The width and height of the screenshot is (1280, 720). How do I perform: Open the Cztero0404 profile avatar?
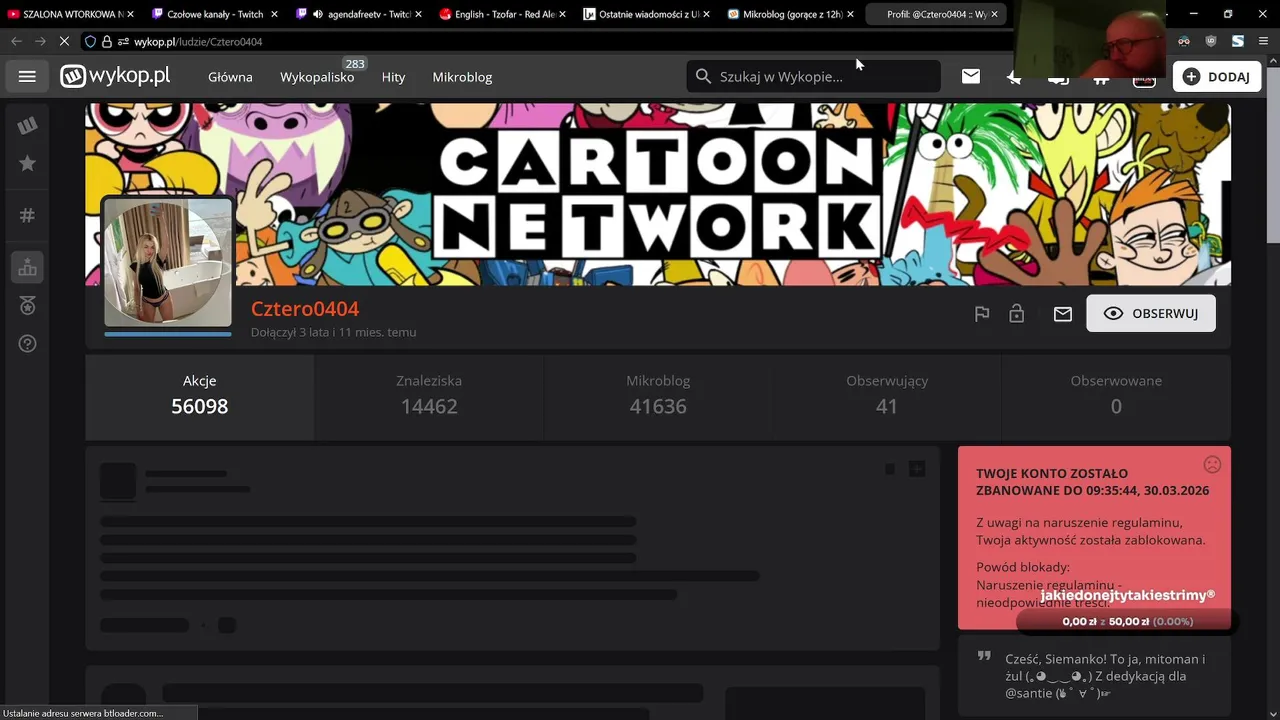tap(168, 262)
